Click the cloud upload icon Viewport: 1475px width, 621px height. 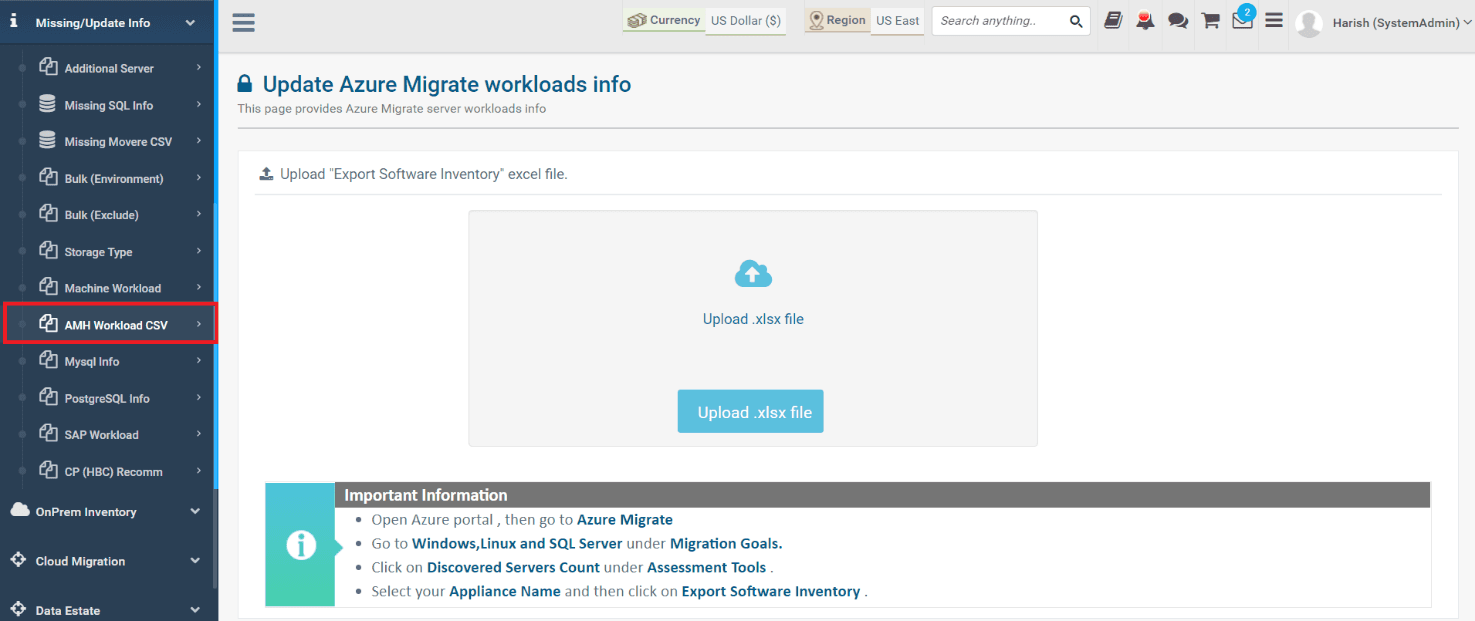[x=753, y=274]
